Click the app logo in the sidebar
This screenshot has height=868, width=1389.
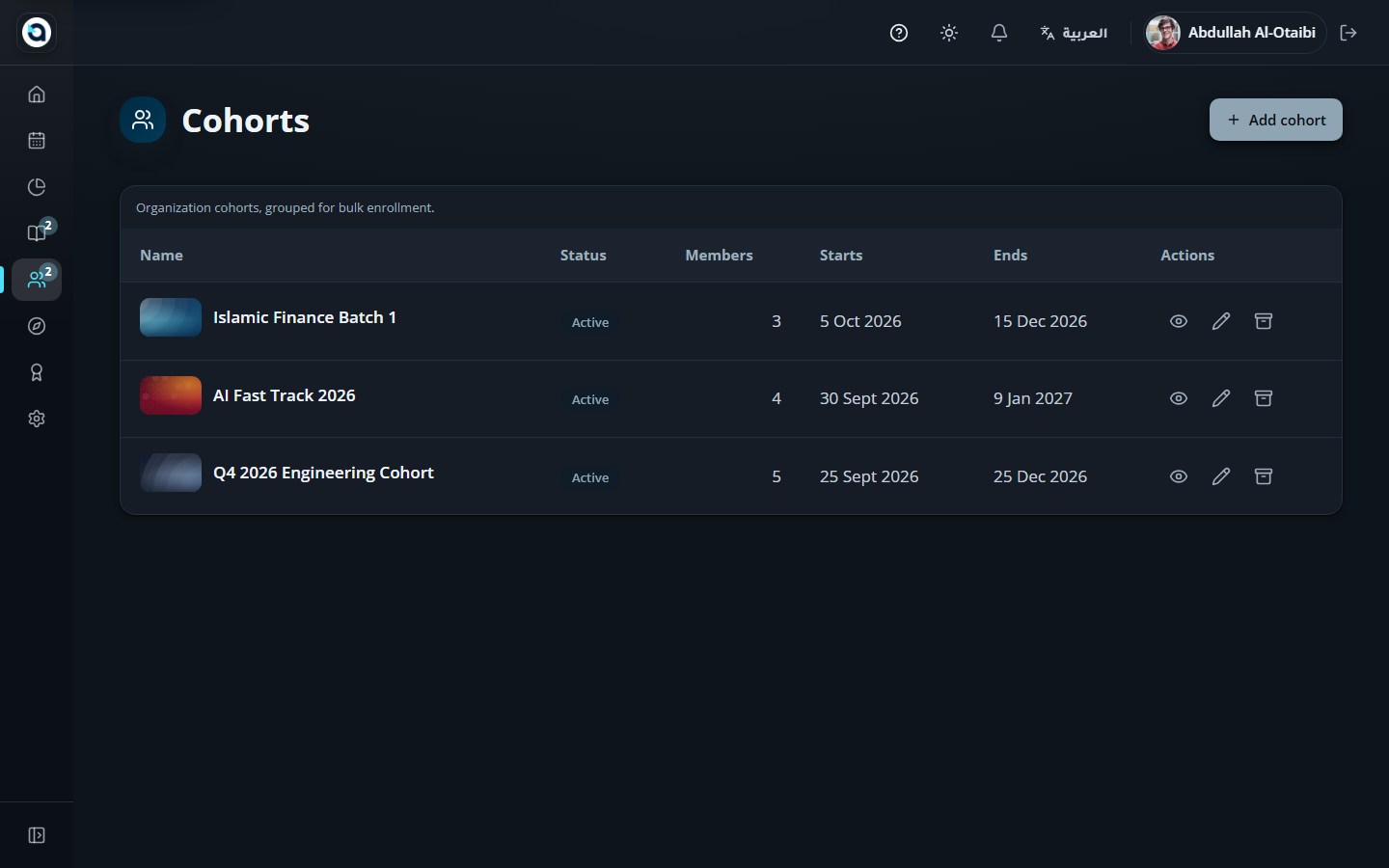point(37,33)
